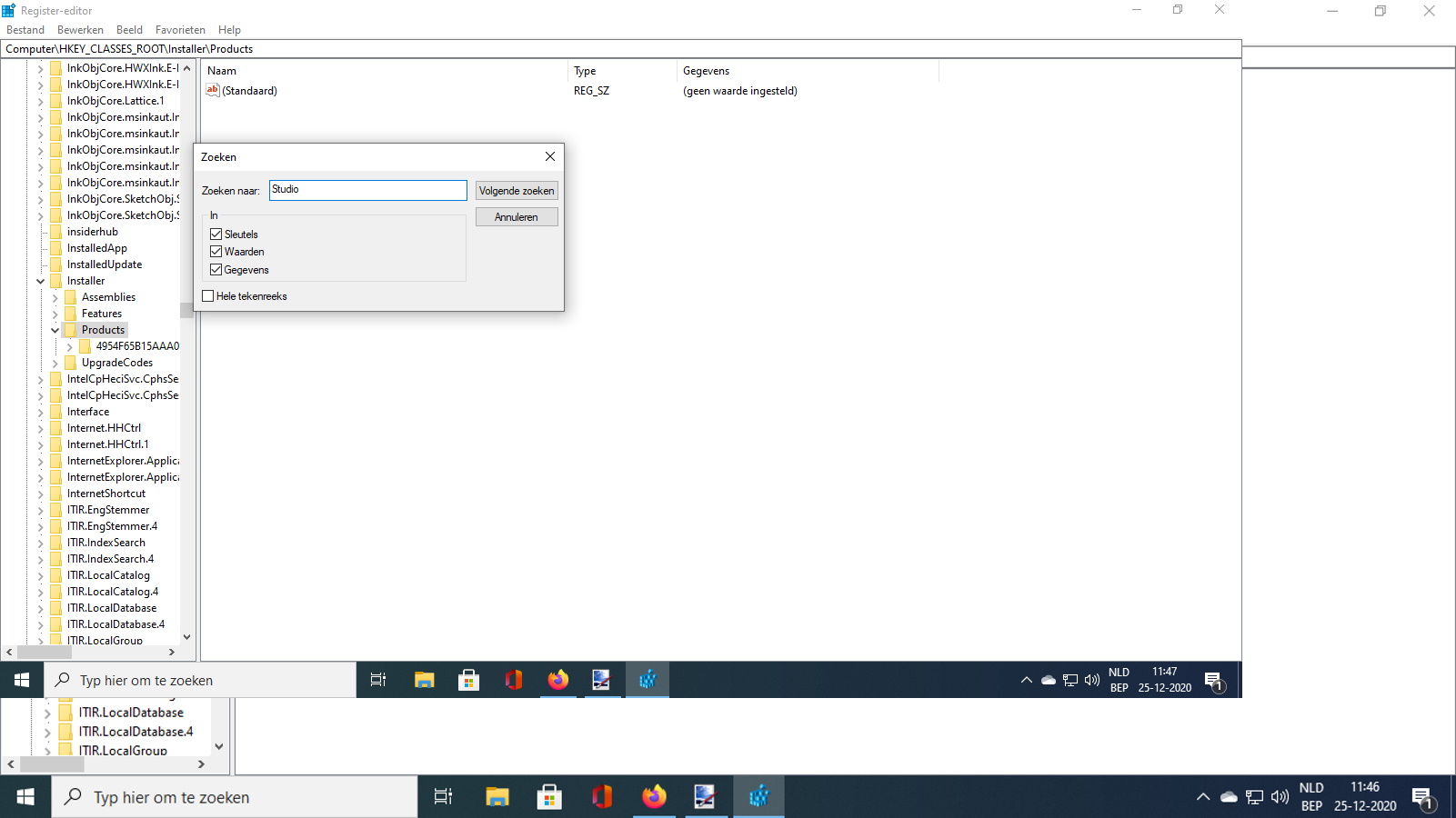This screenshot has height=818, width=1456.
Task: Click the Volgende zoeken button
Action: click(x=517, y=191)
